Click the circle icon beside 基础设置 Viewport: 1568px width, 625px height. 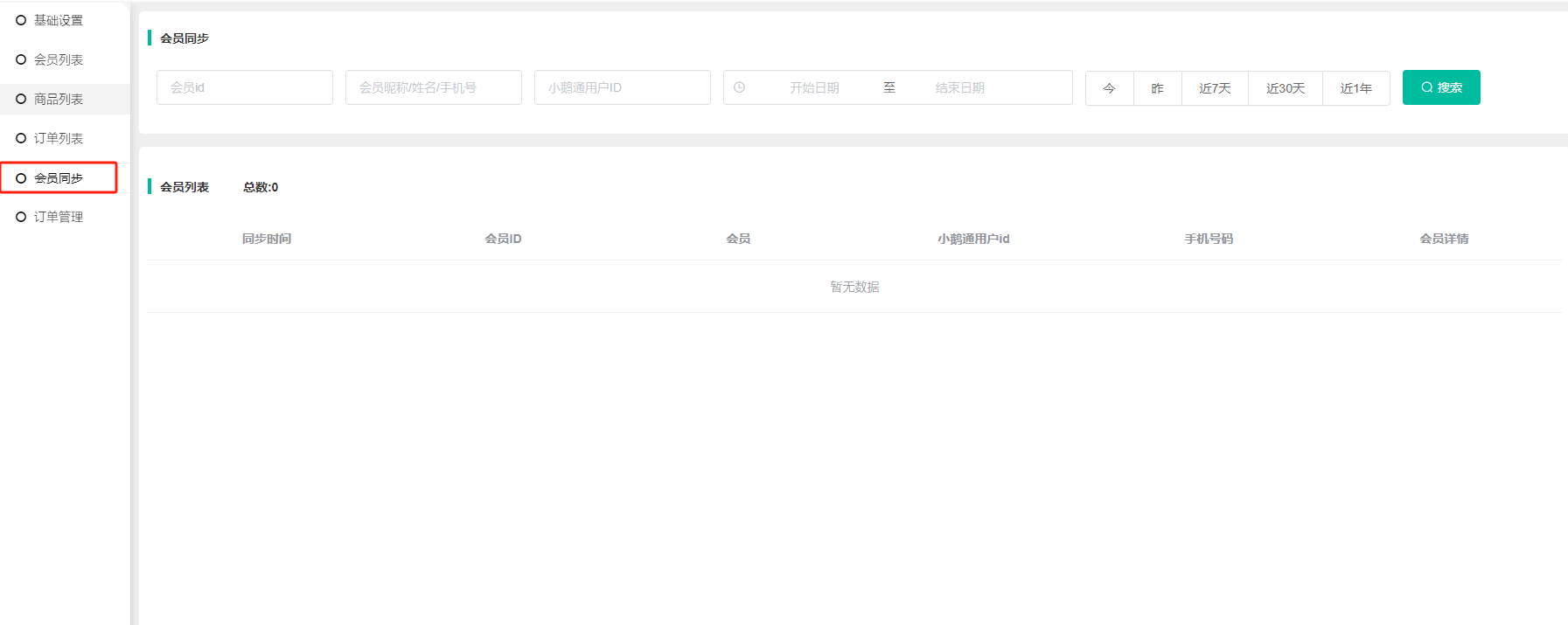tap(21, 20)
